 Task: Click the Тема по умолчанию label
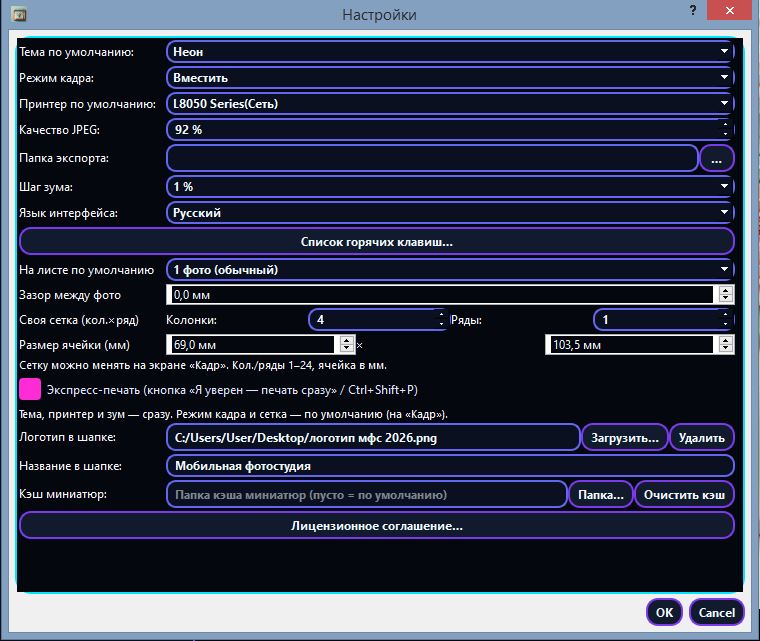tap(77, 52)
